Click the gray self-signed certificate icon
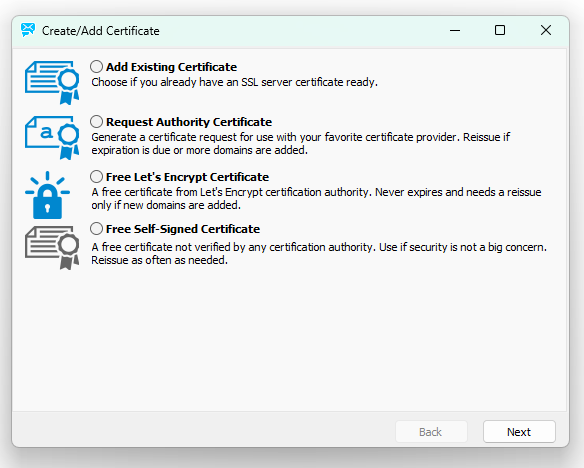The image size is (584, 468). tap(52, 247)
